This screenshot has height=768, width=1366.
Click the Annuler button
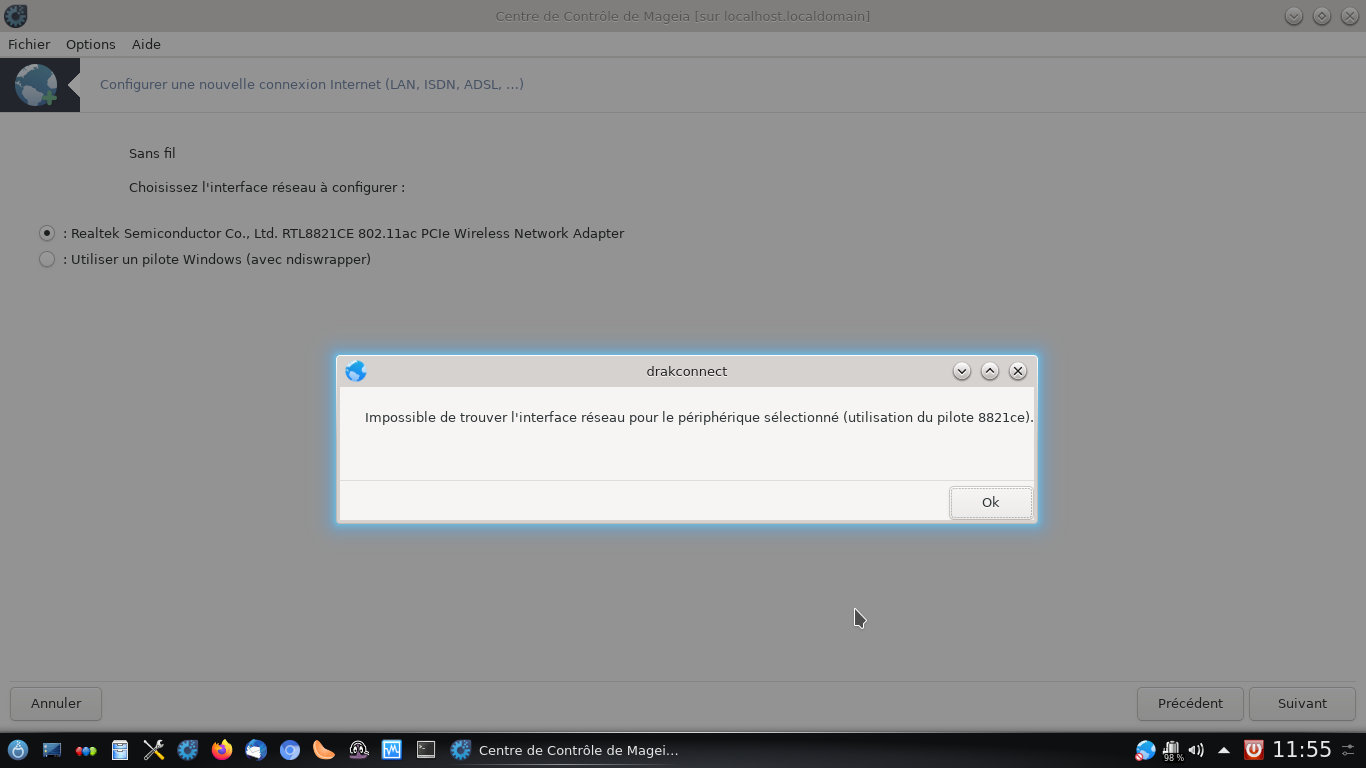[56, 703]
